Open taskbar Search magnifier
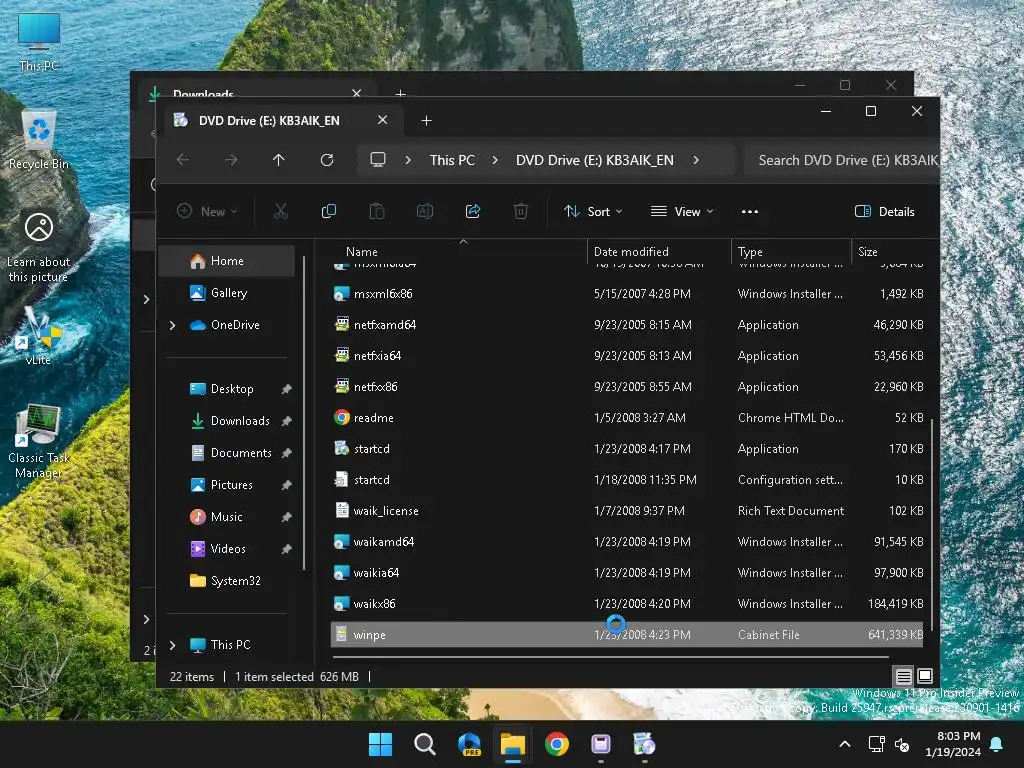The image size is (1024, 768). pyautogui.click(x=424, y=744)
